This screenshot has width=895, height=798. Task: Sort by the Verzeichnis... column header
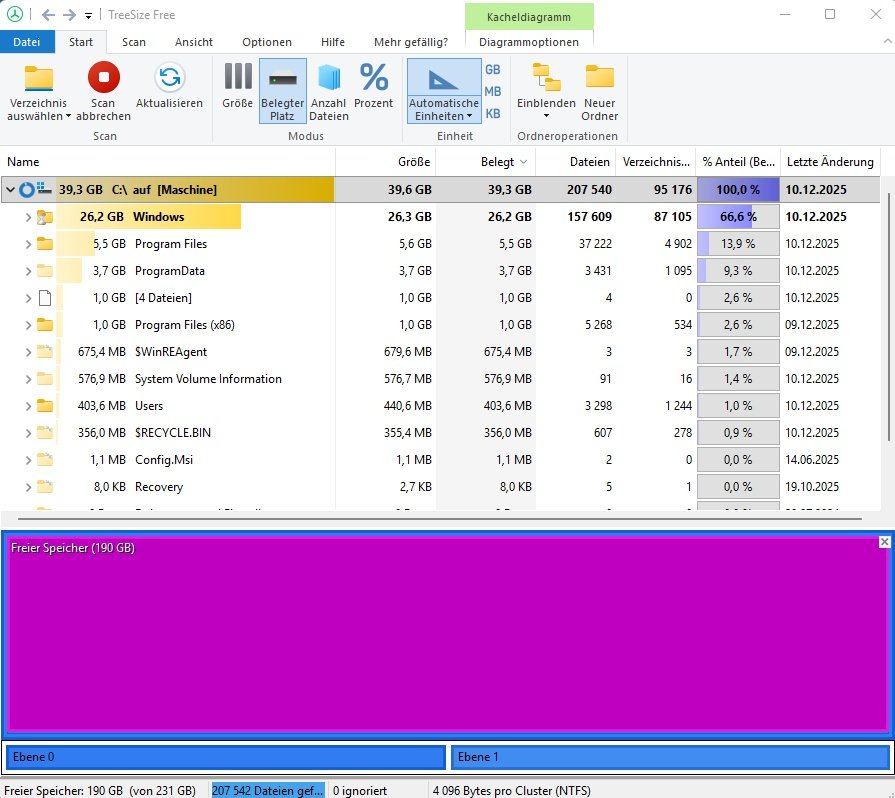tap(656, 162)
